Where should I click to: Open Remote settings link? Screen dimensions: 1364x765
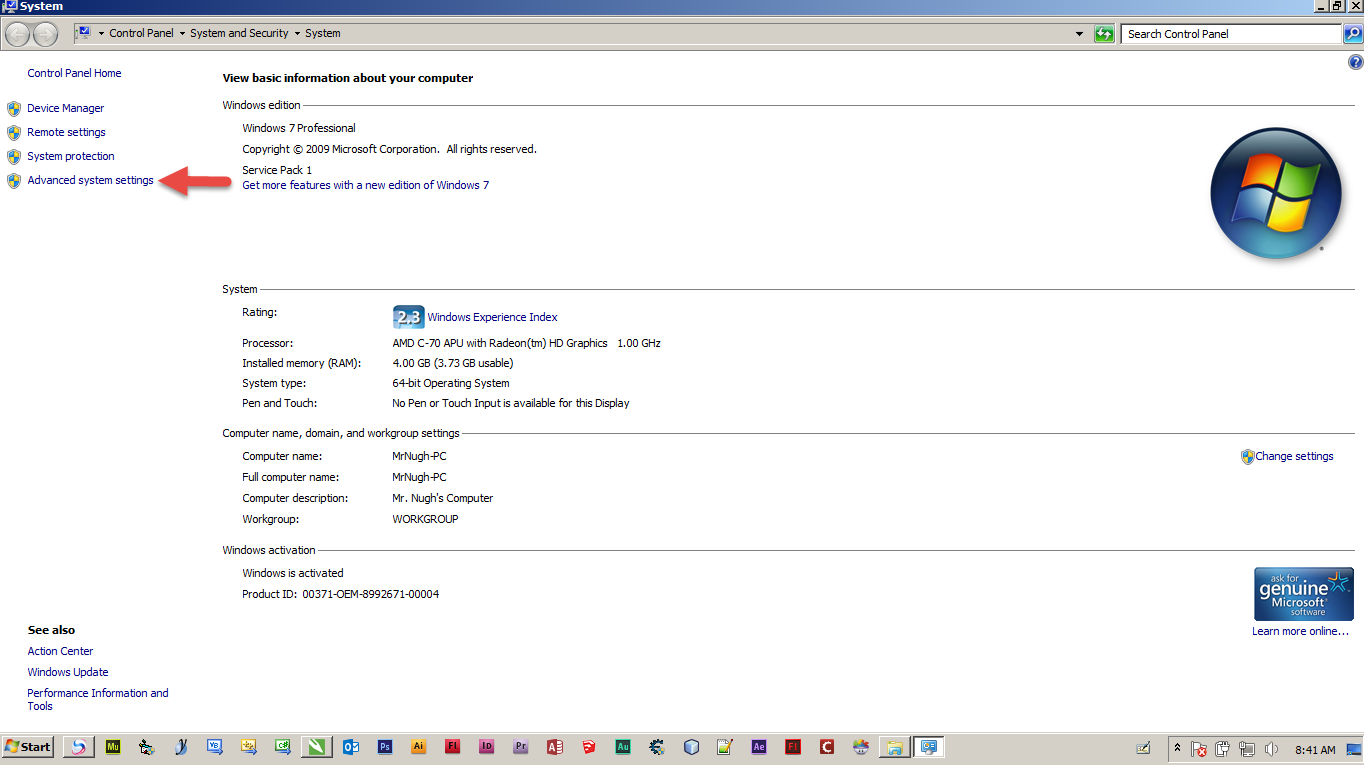66,132
